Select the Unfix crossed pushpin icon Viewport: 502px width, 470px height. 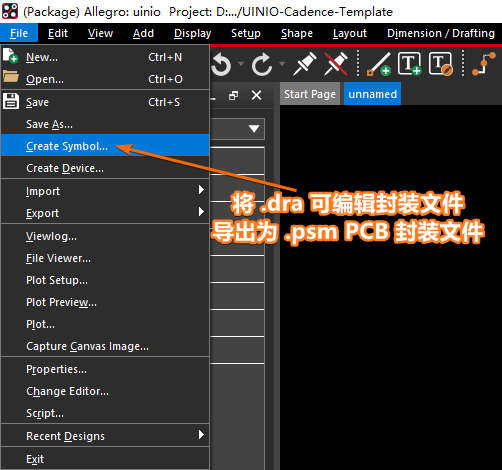click(336, 63)
